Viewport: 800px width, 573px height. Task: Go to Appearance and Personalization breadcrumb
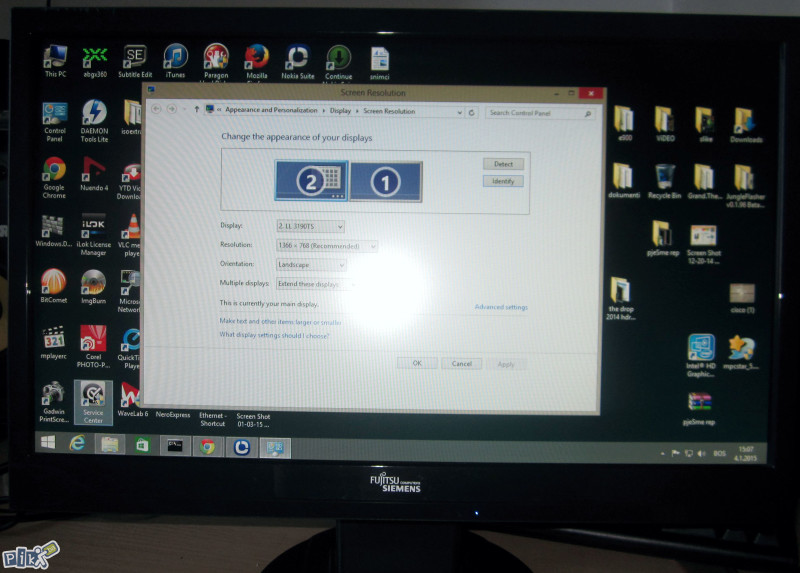pos(271,110)
